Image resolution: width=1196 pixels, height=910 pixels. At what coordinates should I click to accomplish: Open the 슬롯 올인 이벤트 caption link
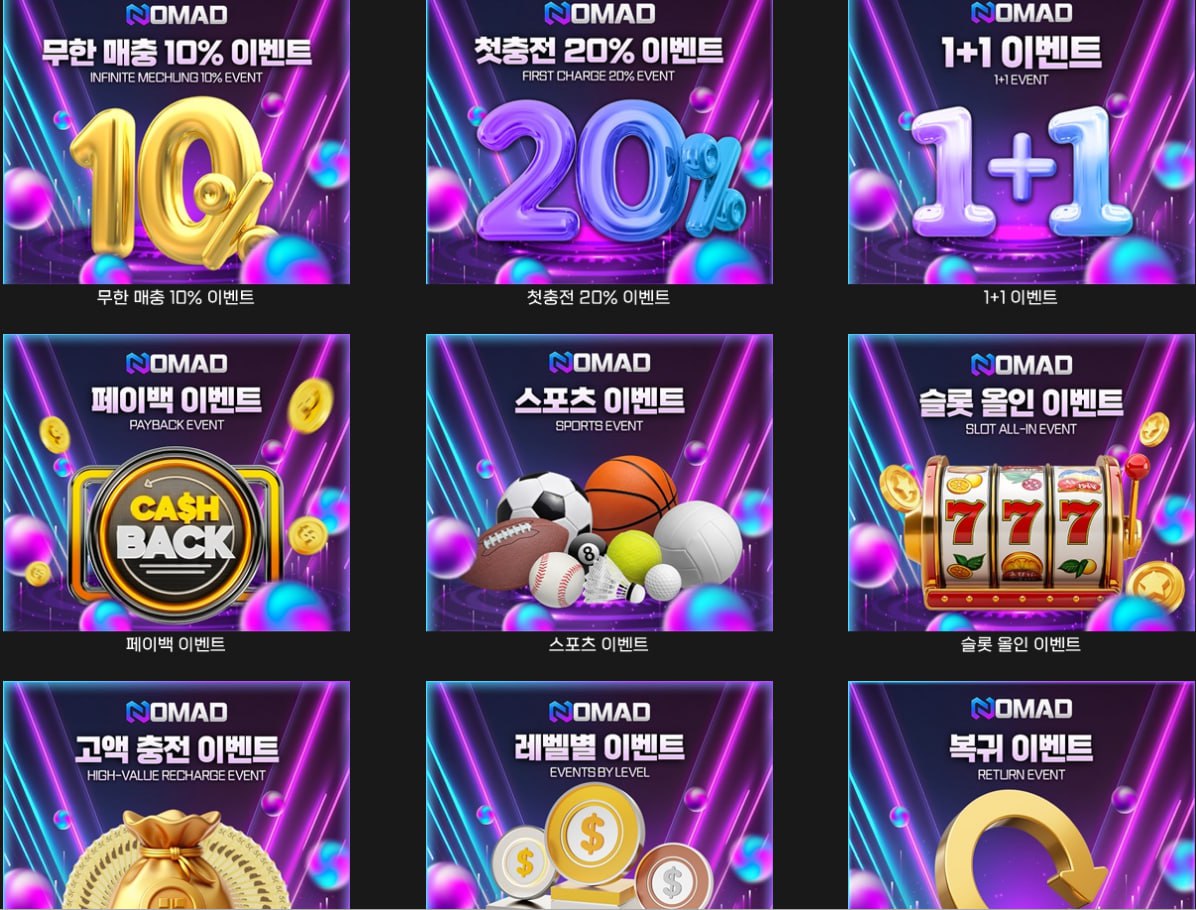click(x=1021, y=645)
